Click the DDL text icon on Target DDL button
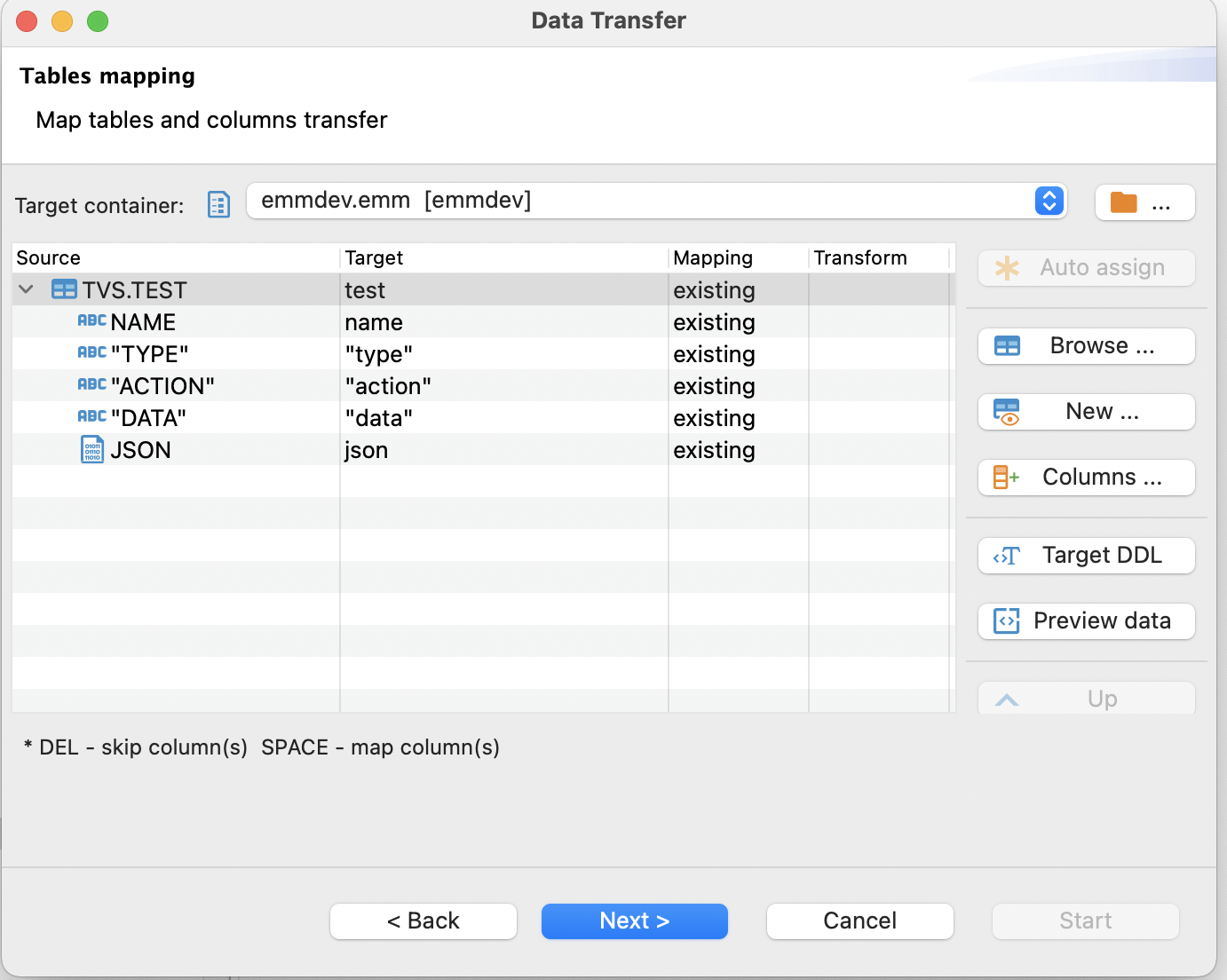The height and width of the screenshot is (980, 1227). pos(1007,556)
